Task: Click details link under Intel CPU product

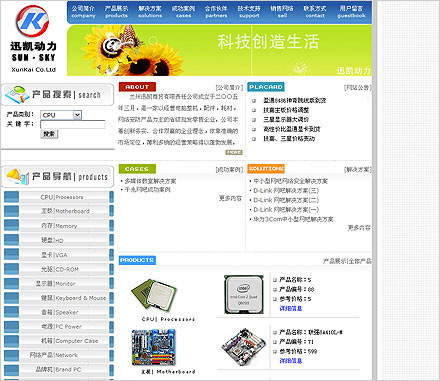Action: 291,309
